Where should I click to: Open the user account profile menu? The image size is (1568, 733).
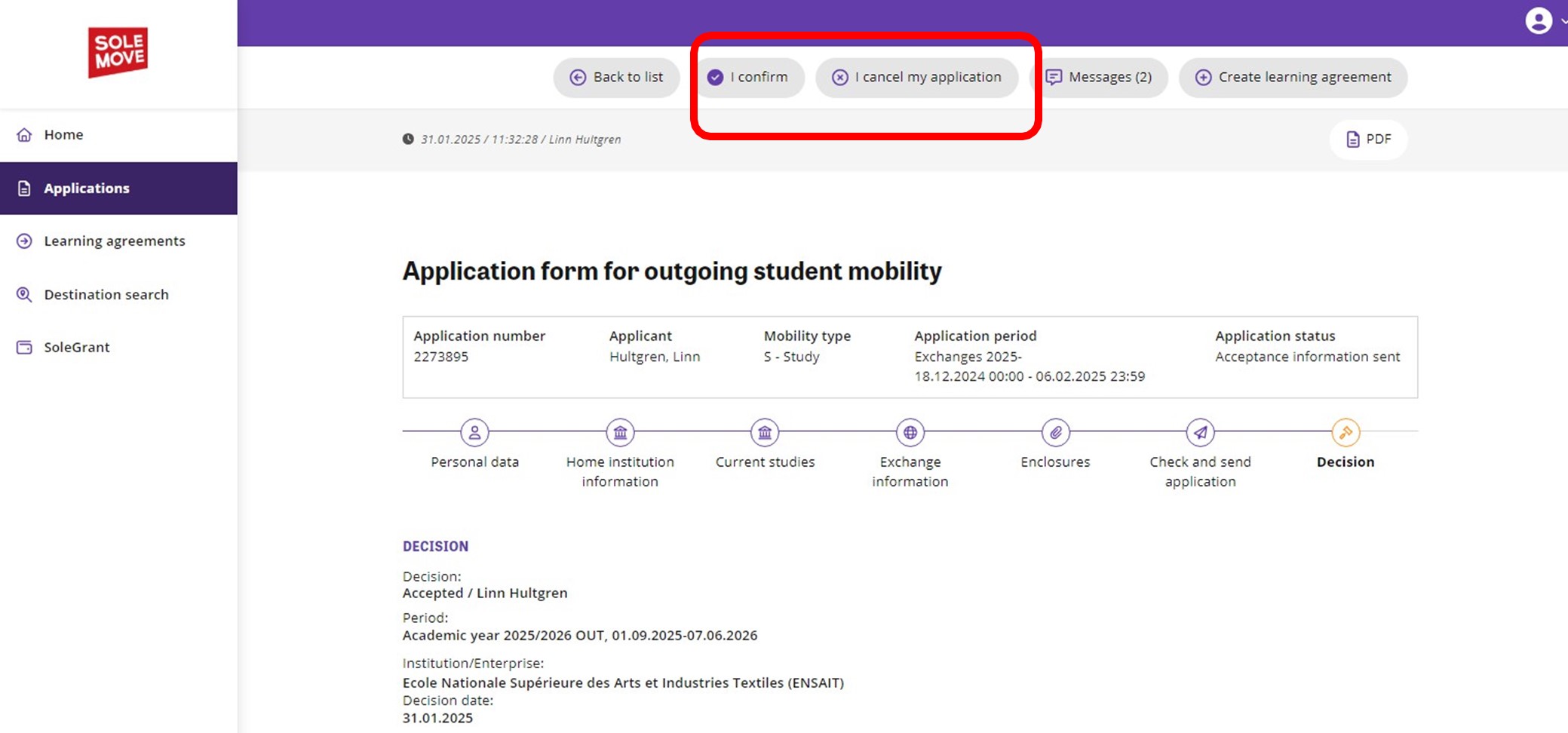(1539, 20)
